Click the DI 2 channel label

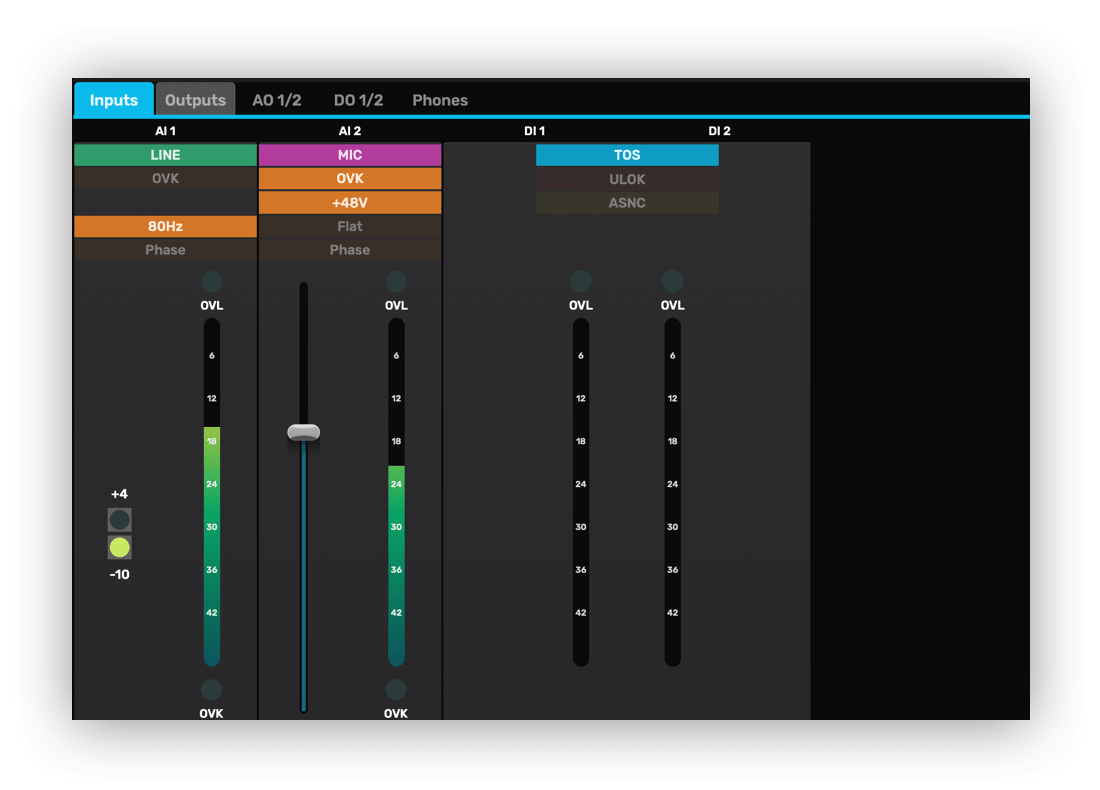720,131
